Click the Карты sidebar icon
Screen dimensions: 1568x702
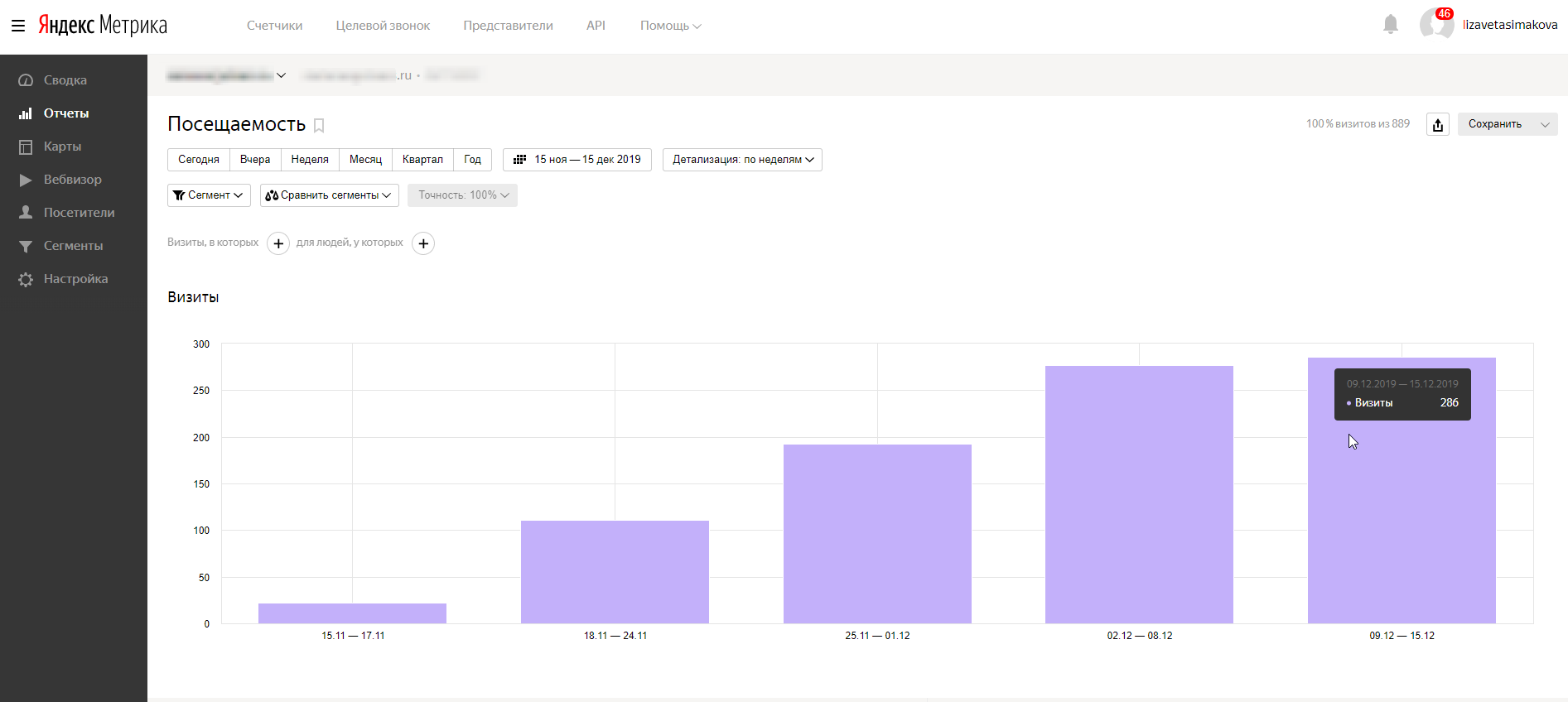26,147
